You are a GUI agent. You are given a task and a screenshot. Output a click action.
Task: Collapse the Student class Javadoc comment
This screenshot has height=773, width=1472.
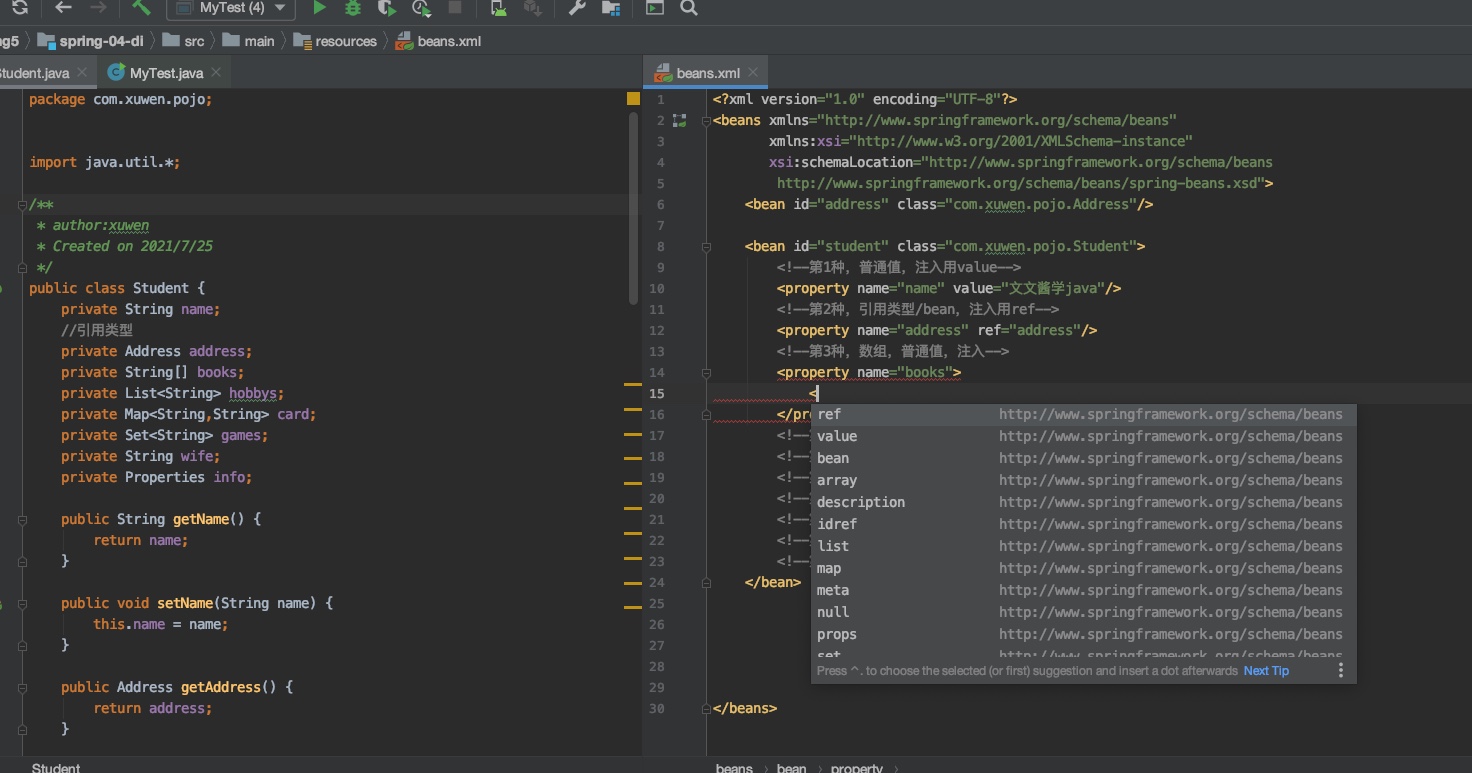pyautogui.click(x=22, y=205)
